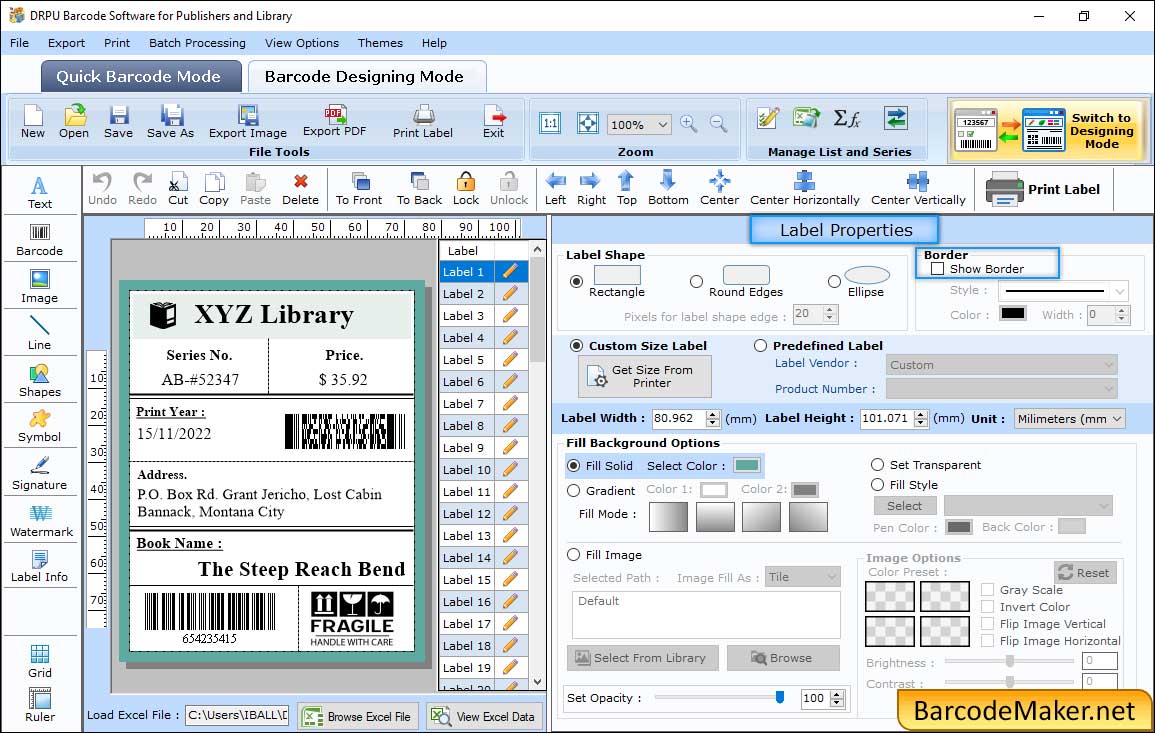
Task: Select Round Edges label shape
Action: point(696,281)
